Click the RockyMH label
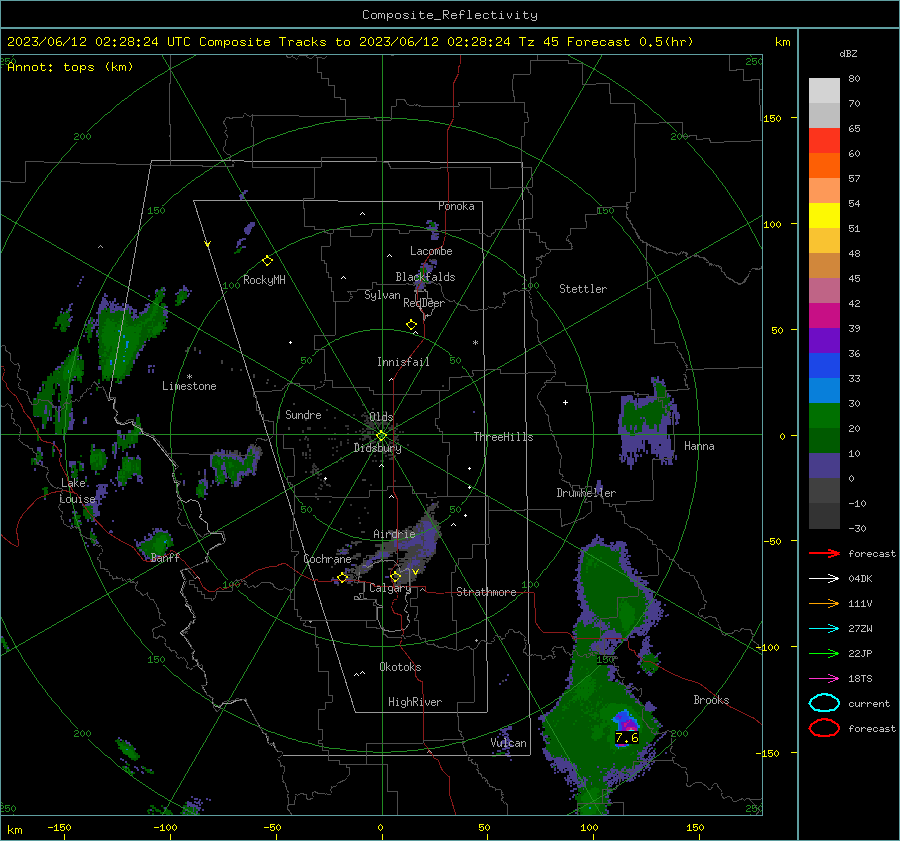 pyautogui.click(x=264, y=280)
